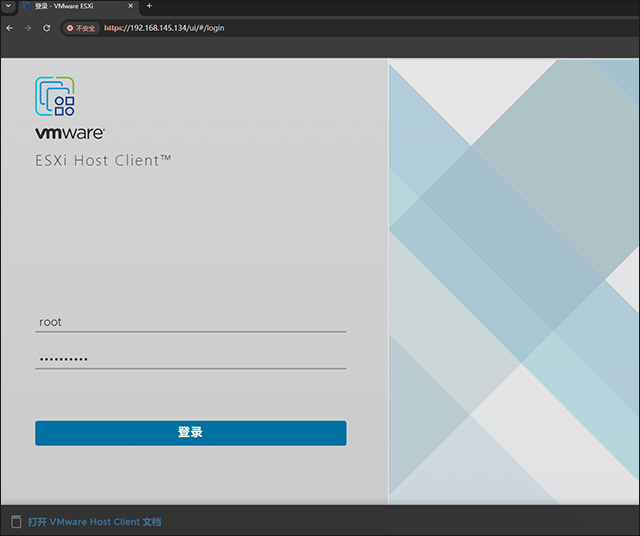Click the browser forward arrow
The image size is (640, 536).
point(28,28)
